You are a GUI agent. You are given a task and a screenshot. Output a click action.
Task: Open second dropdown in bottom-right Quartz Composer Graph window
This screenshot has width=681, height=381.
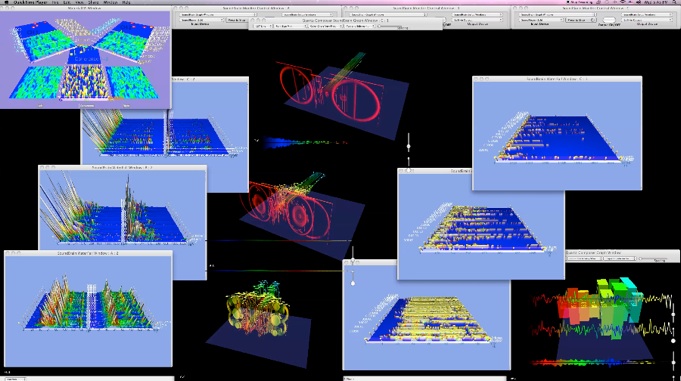coord(619,258)
